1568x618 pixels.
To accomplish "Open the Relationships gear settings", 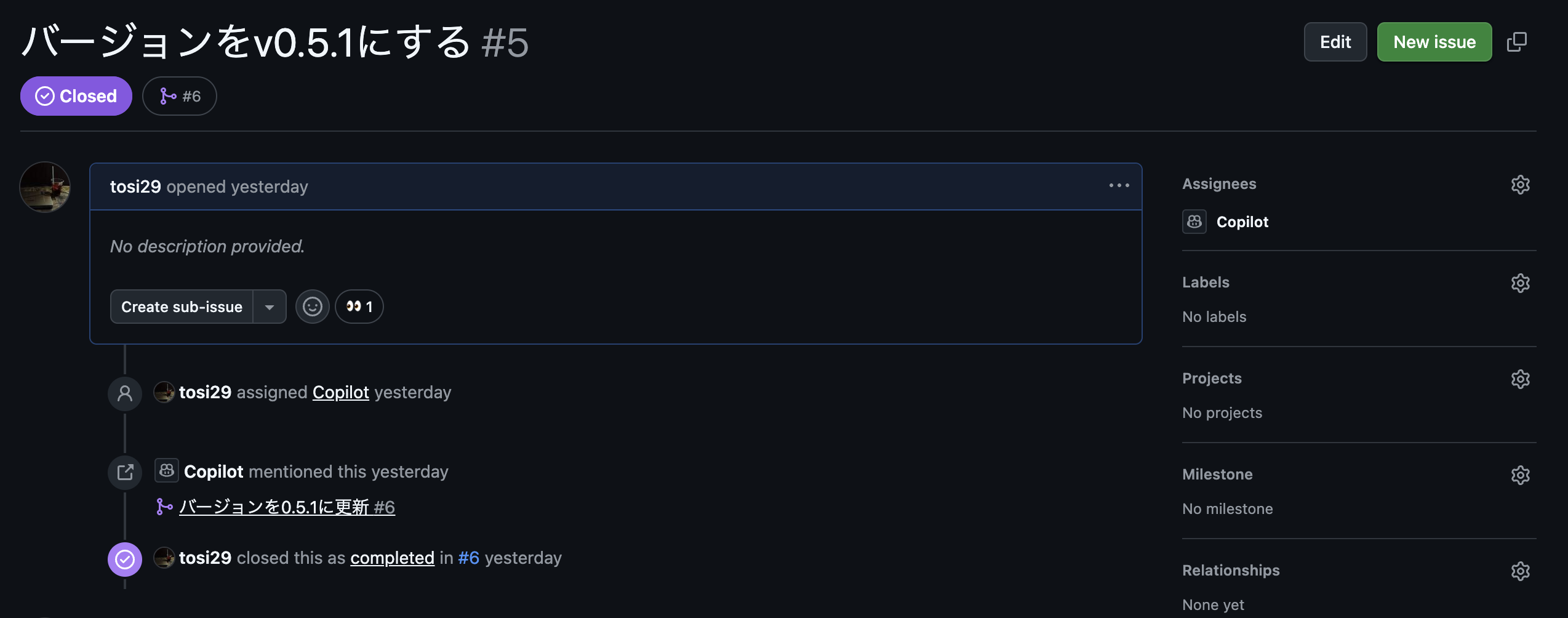I will point(1520,571).
